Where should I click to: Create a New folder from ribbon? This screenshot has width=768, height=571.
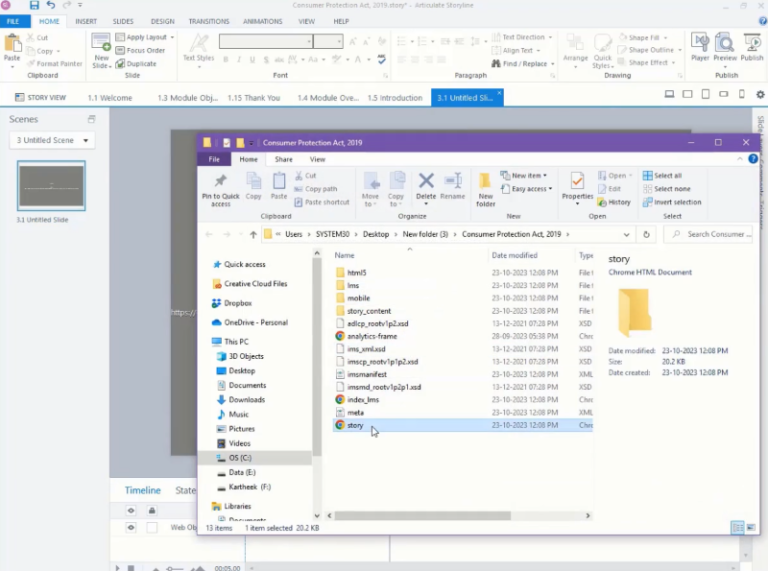485,187
